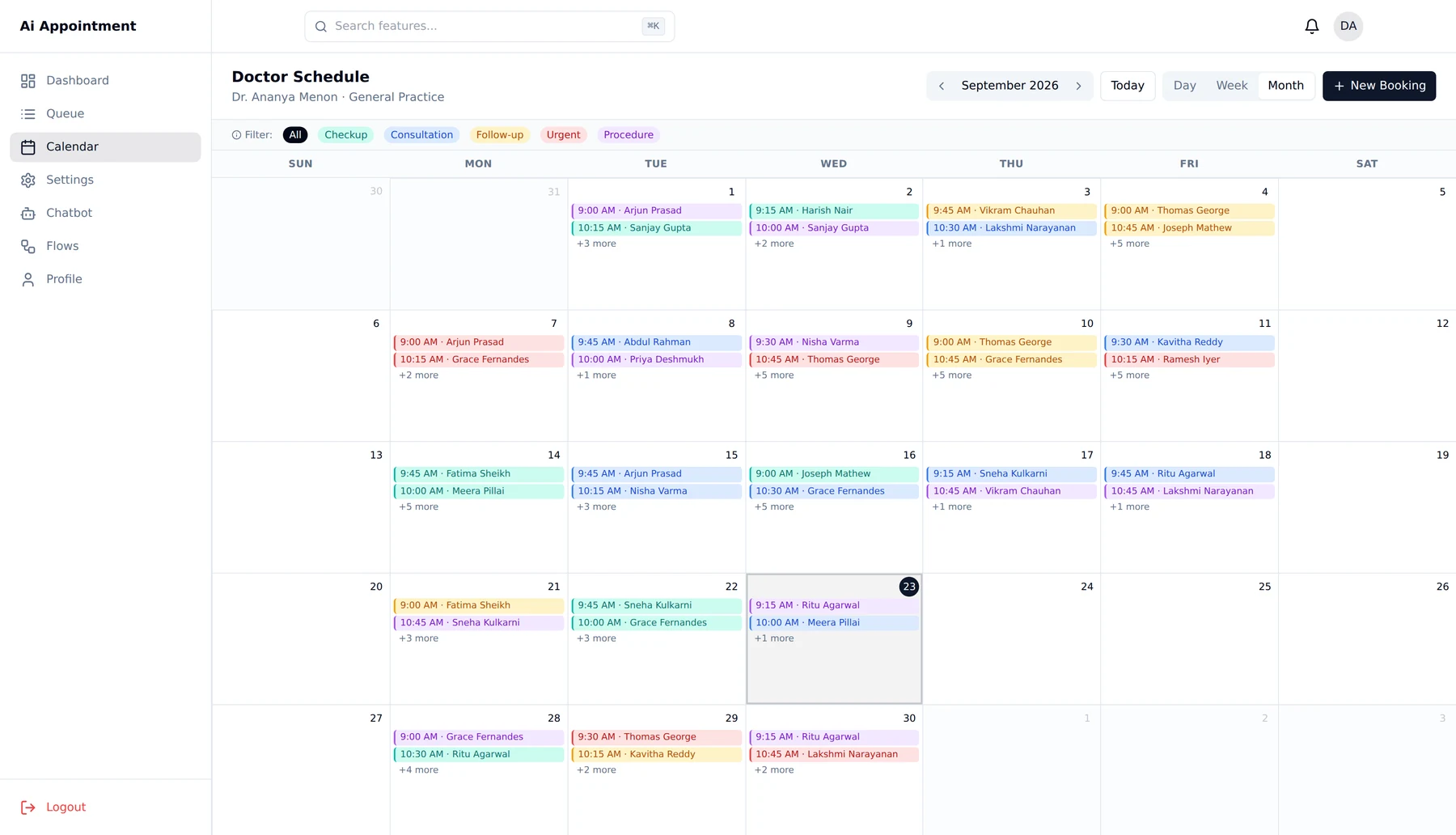Open 10:15 AM Kavitha Reddy on September 29
The width and height of the screenshot is (1456, 835).
(x=656, y=755)
